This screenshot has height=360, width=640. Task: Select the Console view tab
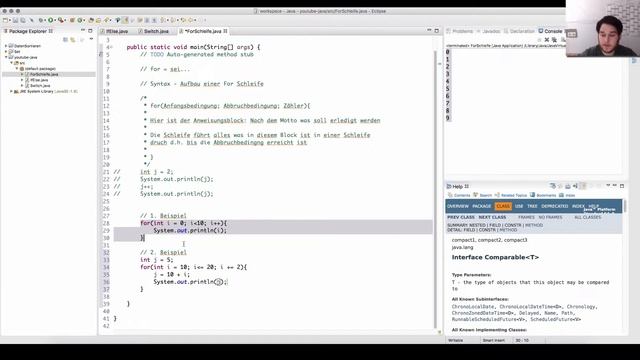click(550, 31)
